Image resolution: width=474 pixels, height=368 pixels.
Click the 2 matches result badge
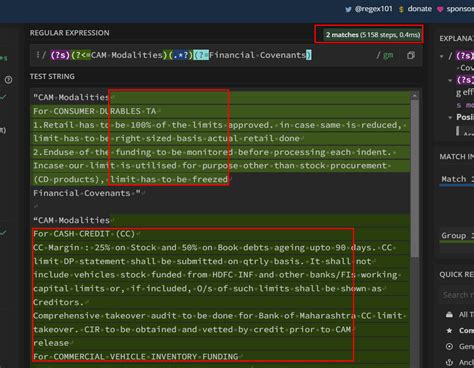(373, 35)
